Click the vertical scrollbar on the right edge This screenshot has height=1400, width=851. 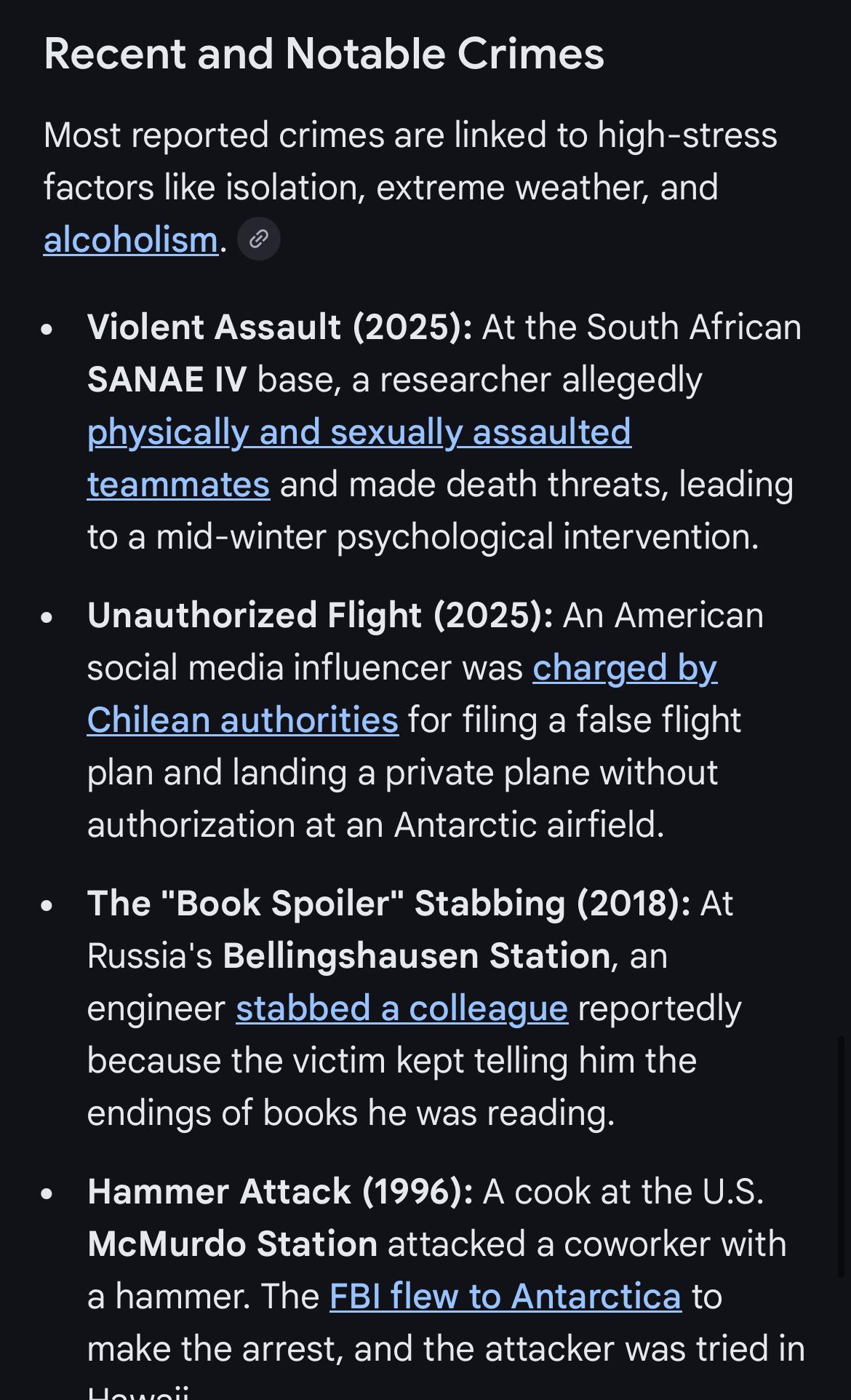(842, 1157)
